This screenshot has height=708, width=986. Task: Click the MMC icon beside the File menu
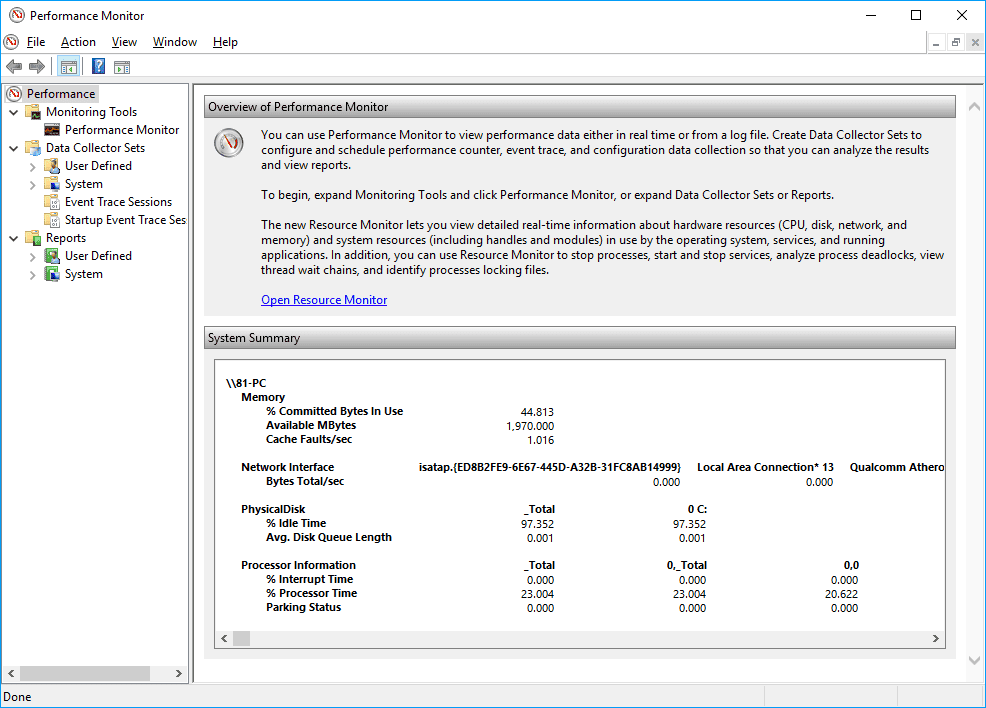(11, 42)
